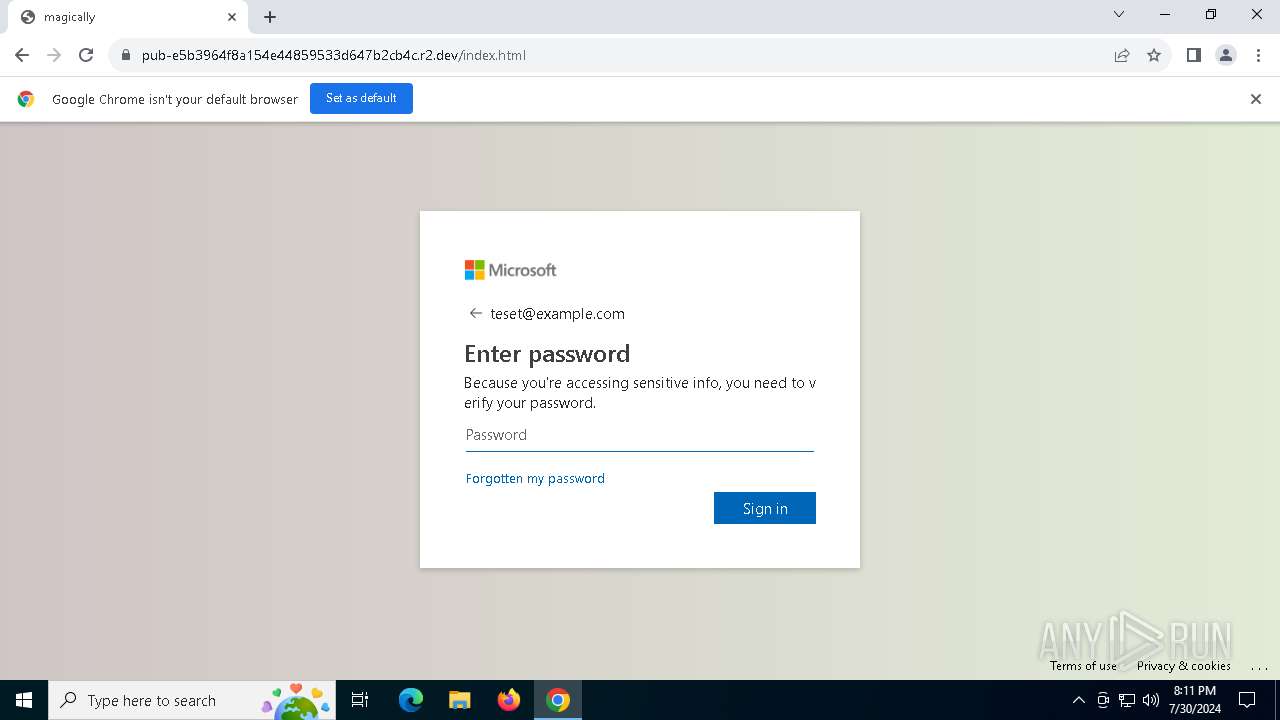Open the Forgotten my password link
Screen dimensions: 1280x720
(x=535, y=479)
